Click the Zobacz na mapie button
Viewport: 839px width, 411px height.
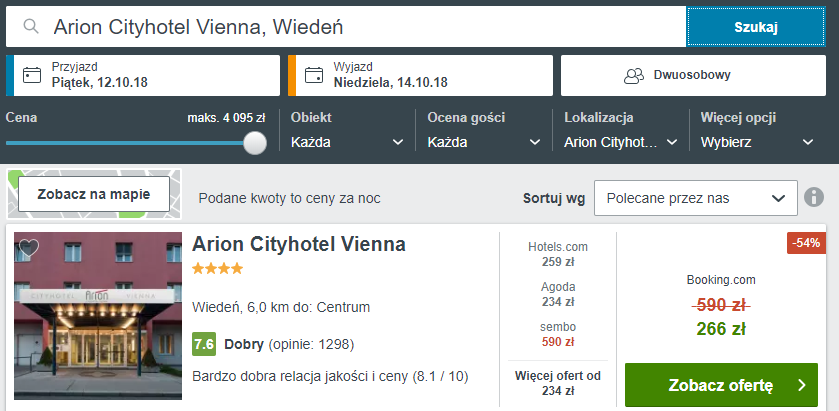[x=94, y=194]
